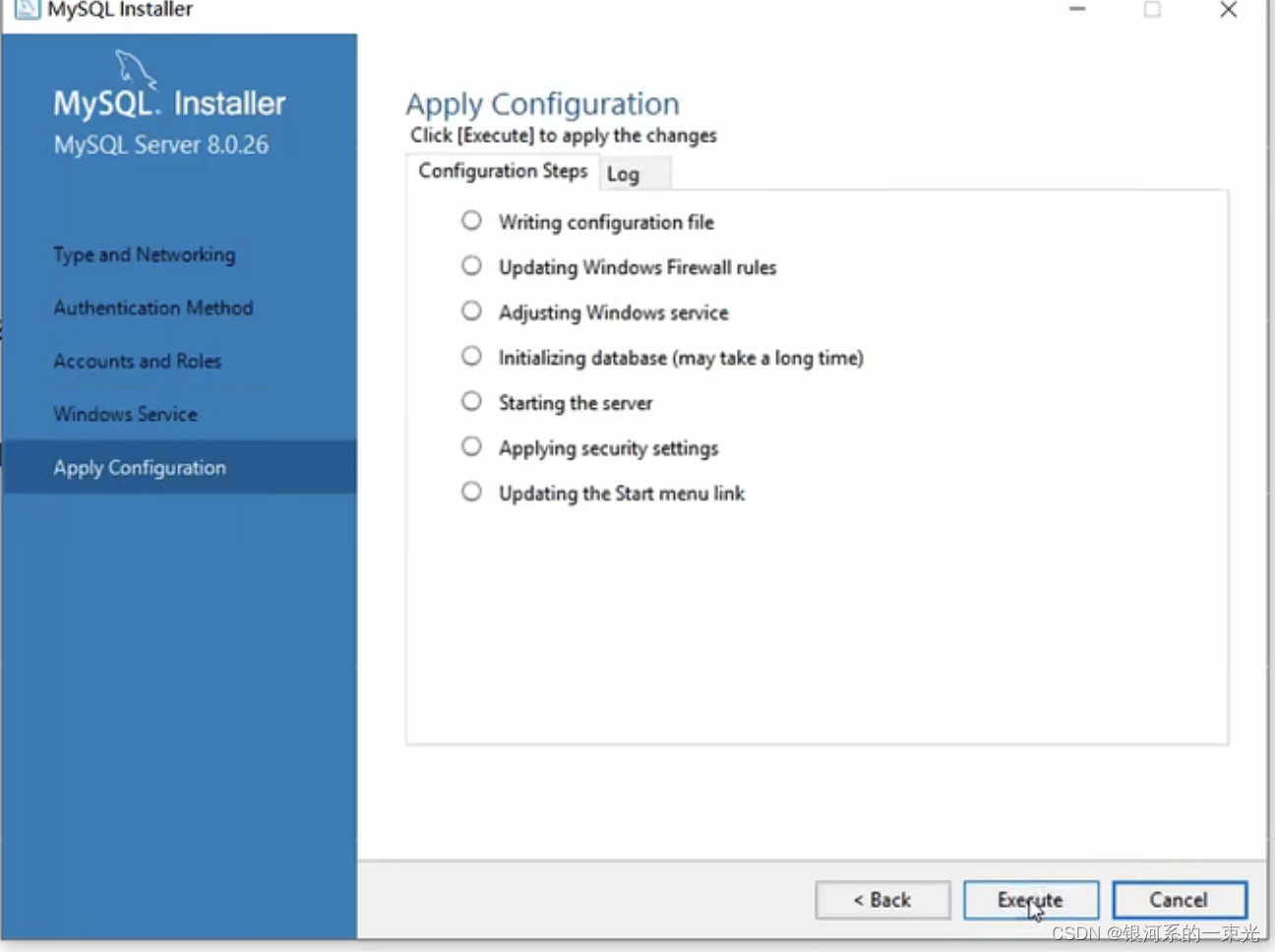
Task: Click the Cancel button
Action: pos(1180,900)
